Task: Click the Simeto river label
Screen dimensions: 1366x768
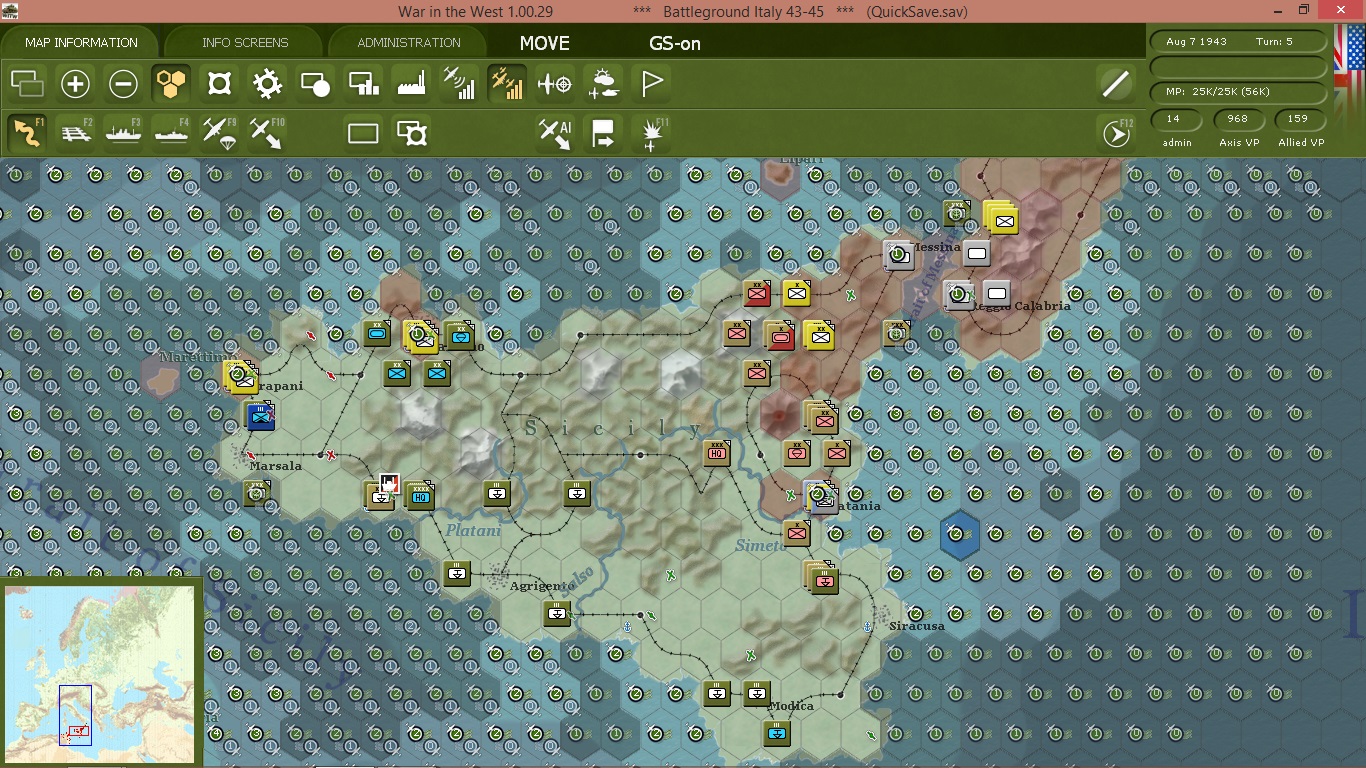Action: point(759,546)
